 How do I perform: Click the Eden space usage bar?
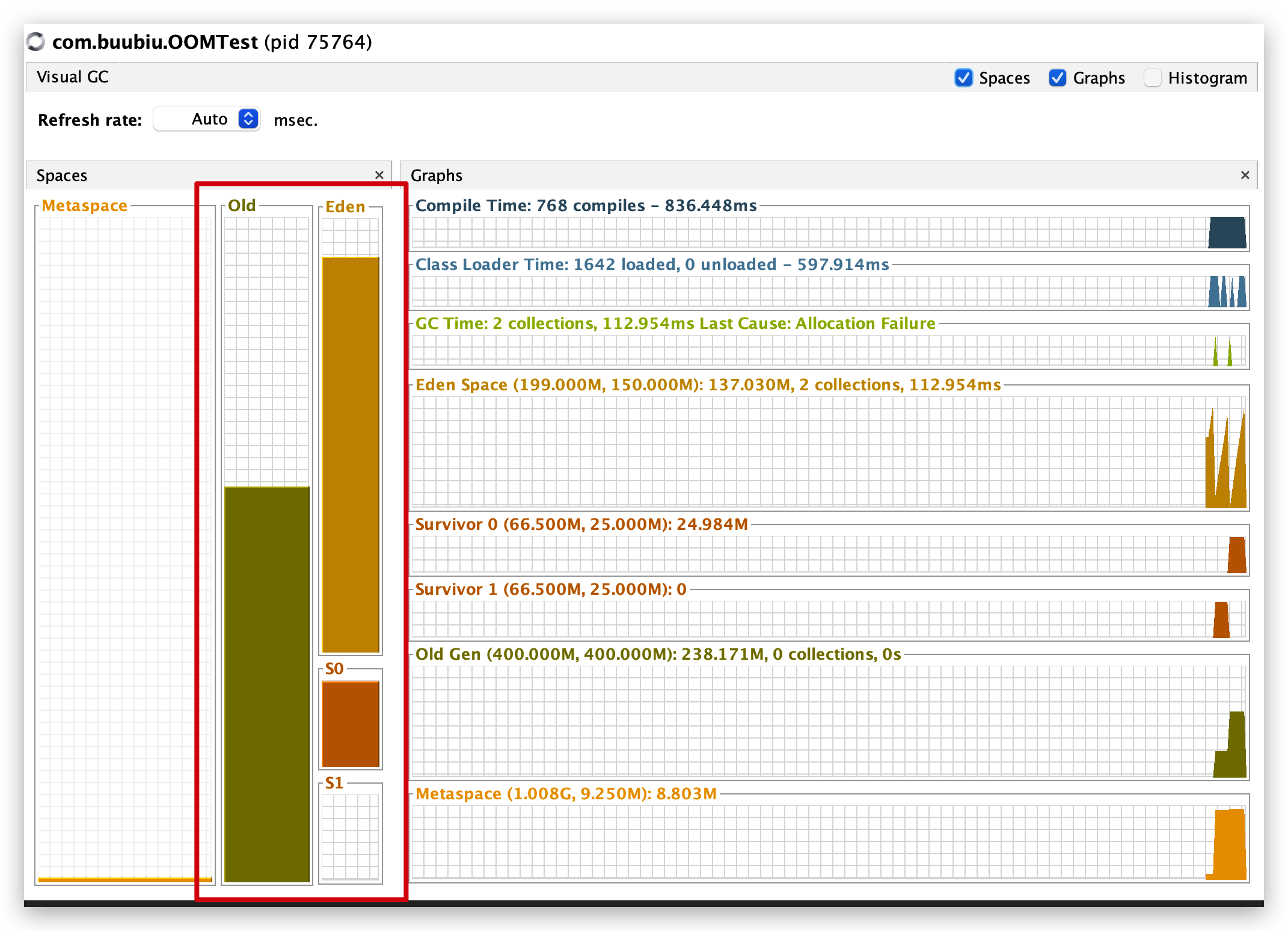(x=351, y=454)
